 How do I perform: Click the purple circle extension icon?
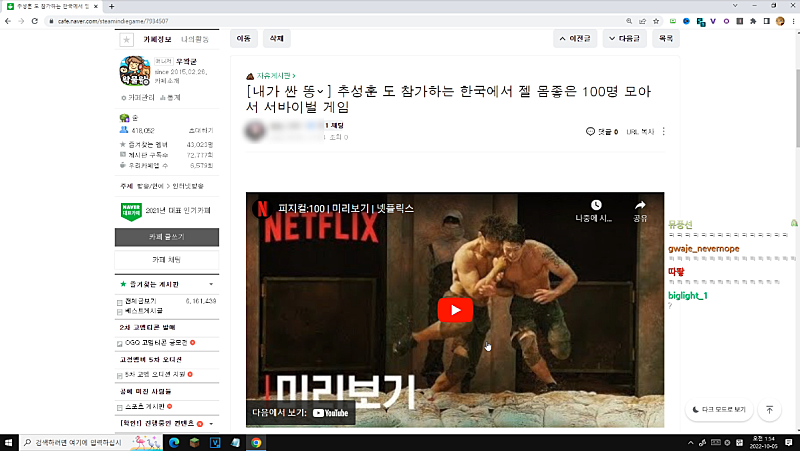point(726,21)
